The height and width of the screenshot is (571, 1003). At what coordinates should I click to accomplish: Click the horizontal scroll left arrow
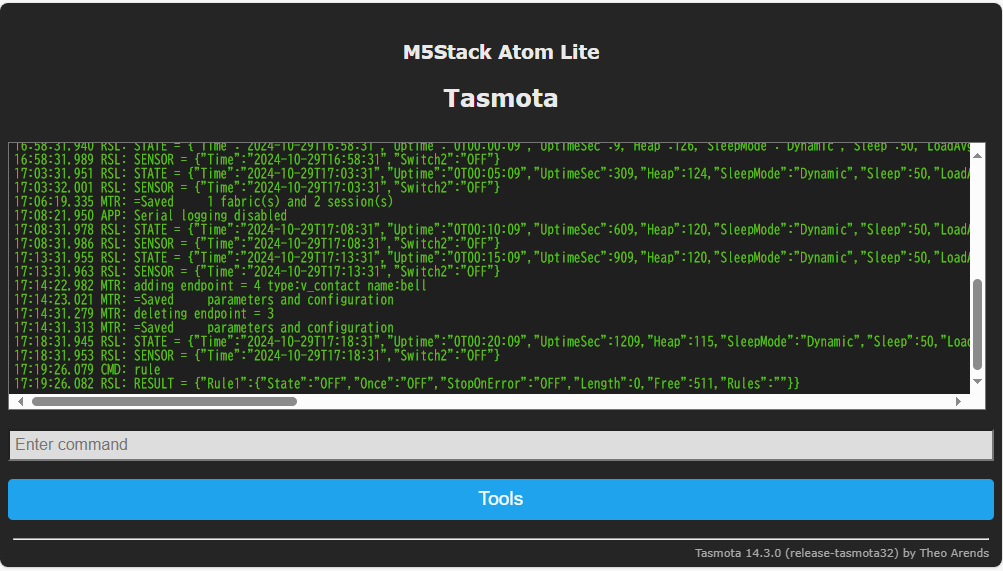[x=20, y=402]
